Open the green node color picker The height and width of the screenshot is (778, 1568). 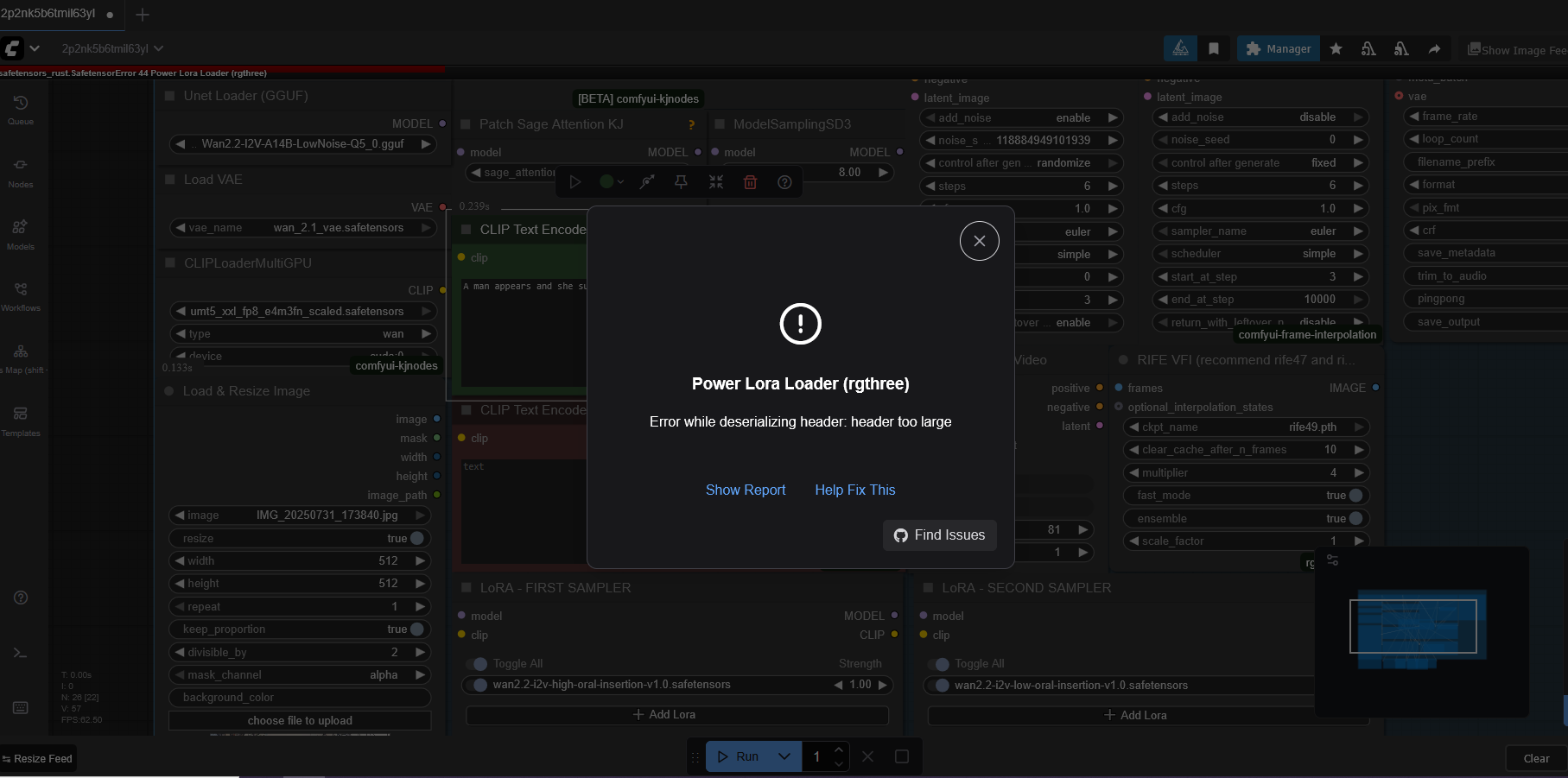coord(612,181)
